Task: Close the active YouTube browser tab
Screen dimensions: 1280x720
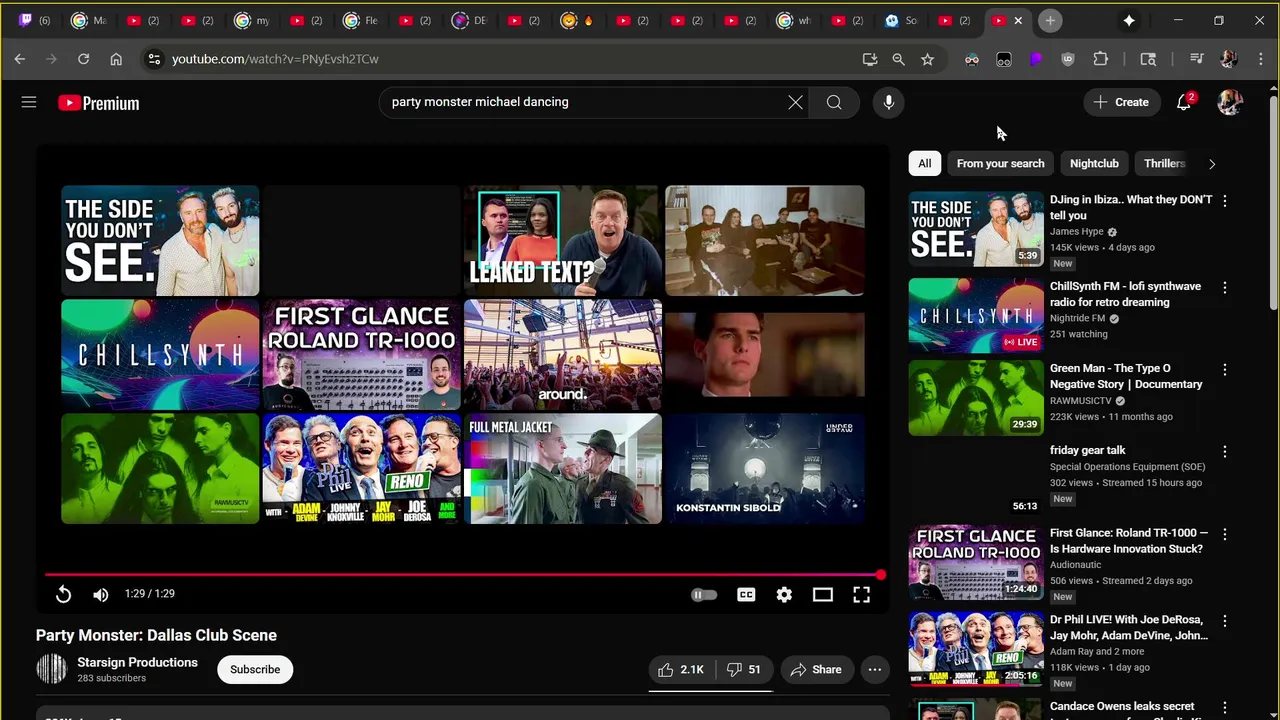Action: pos(1018,20)
